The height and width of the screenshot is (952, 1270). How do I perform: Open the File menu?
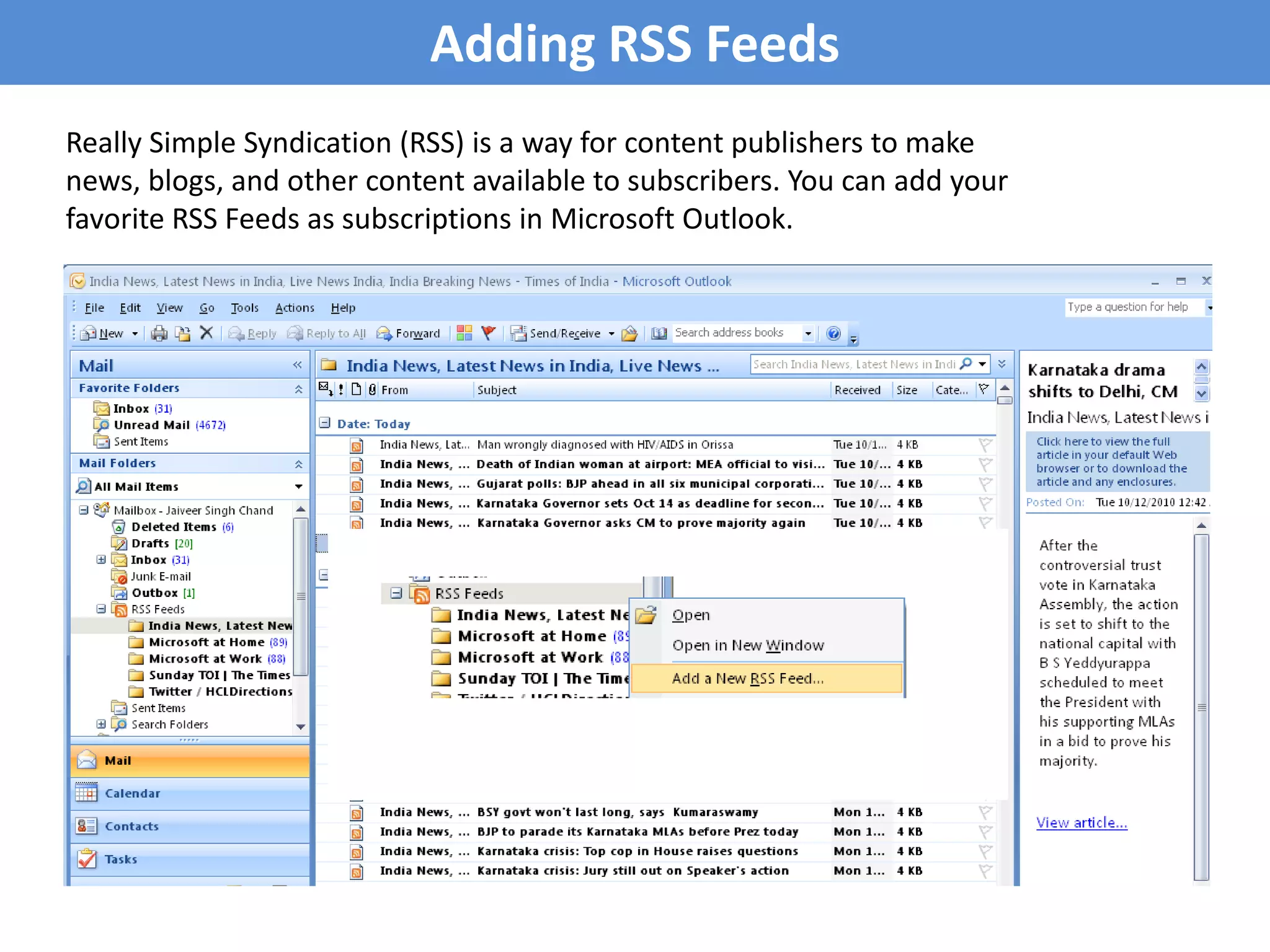(x=94, y=308)
